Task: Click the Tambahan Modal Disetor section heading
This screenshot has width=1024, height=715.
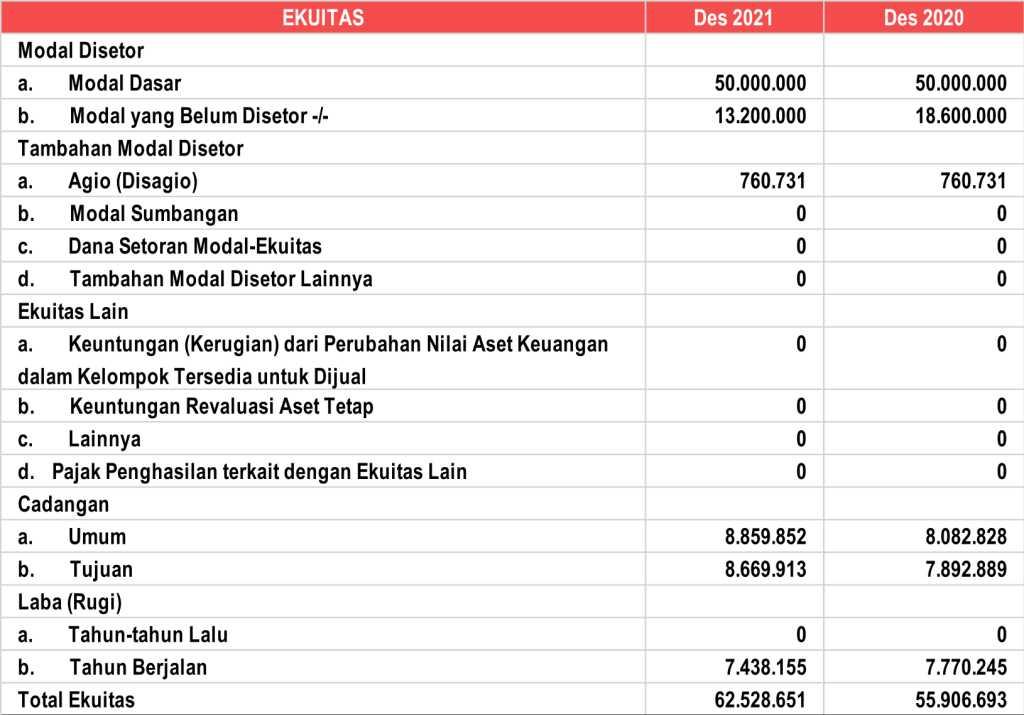Action: point(130,149)
